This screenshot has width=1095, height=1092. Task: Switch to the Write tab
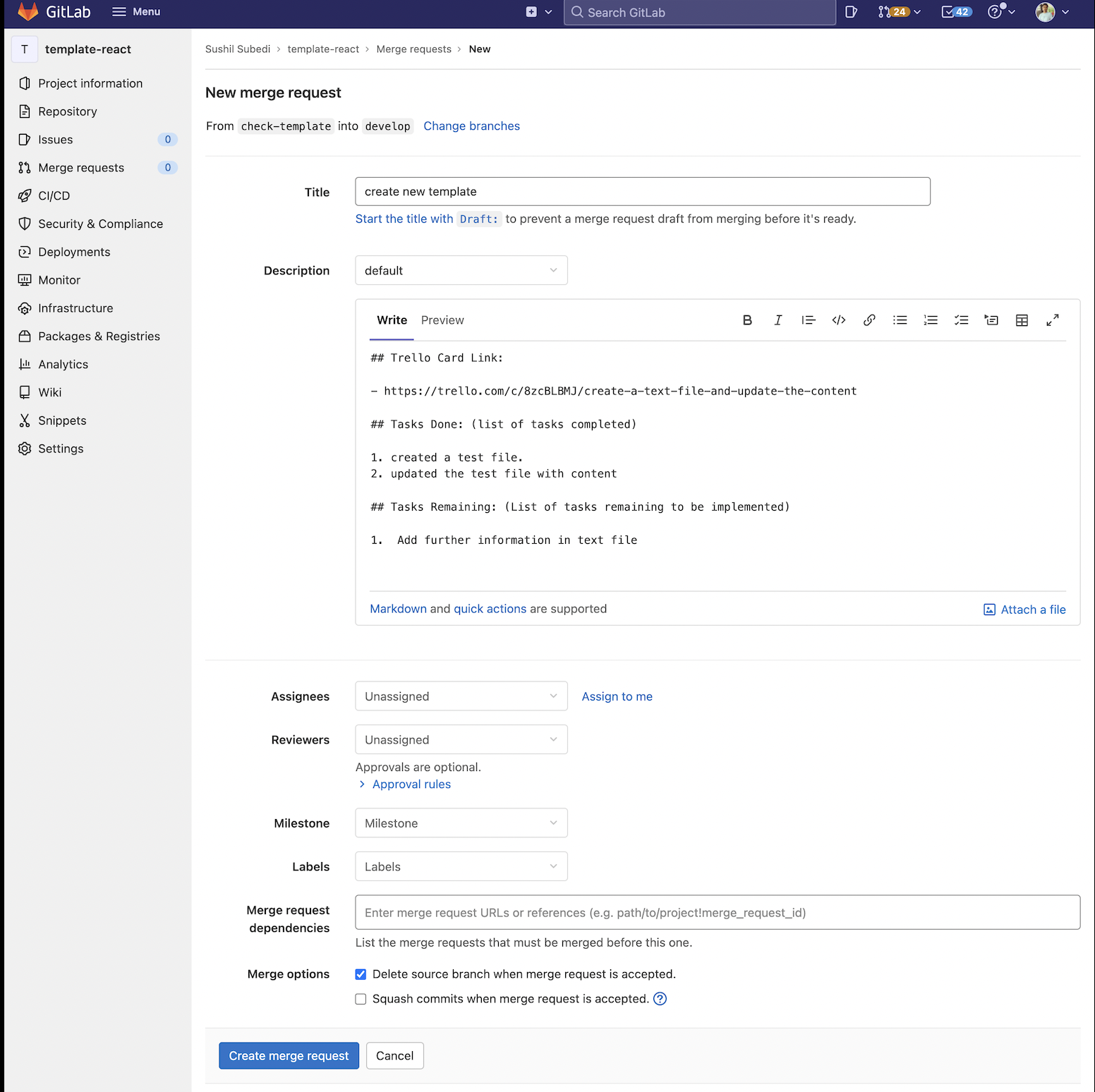392,320
